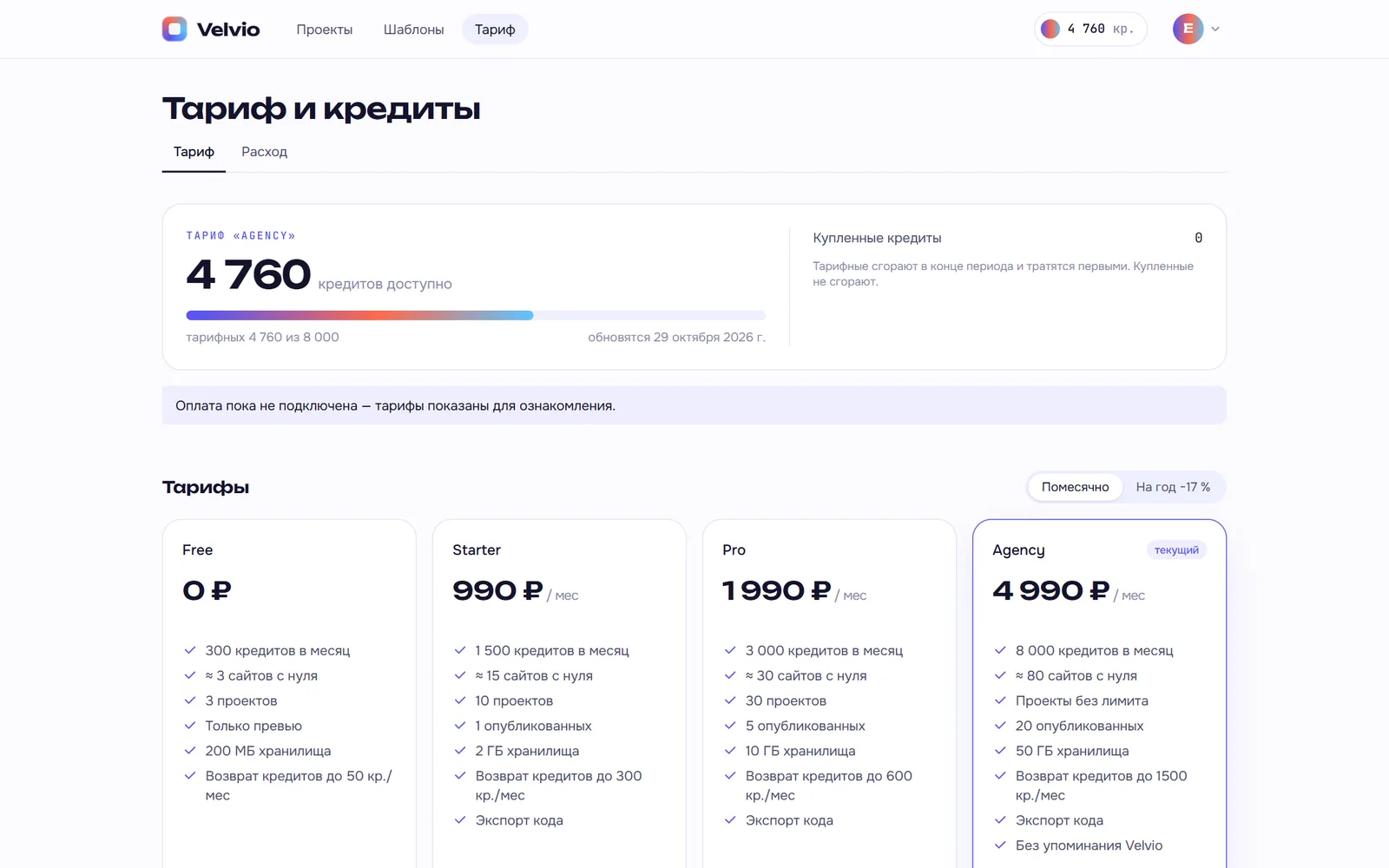Click the Starter plan title
Viewport: 1389px width, 868px height.
(x=477, y=550)
